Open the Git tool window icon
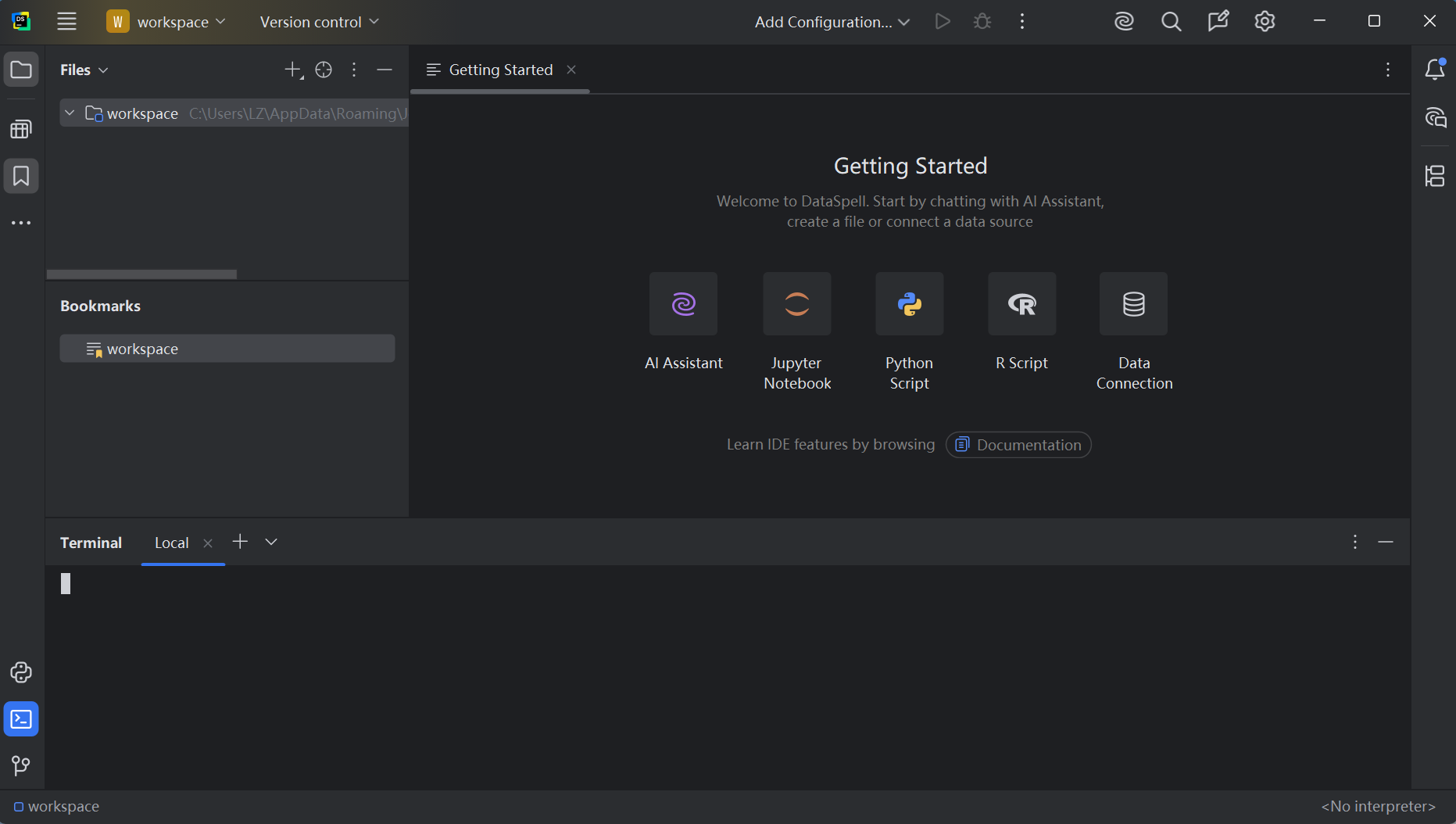1456x824 pixels. [x=21, y=765]
